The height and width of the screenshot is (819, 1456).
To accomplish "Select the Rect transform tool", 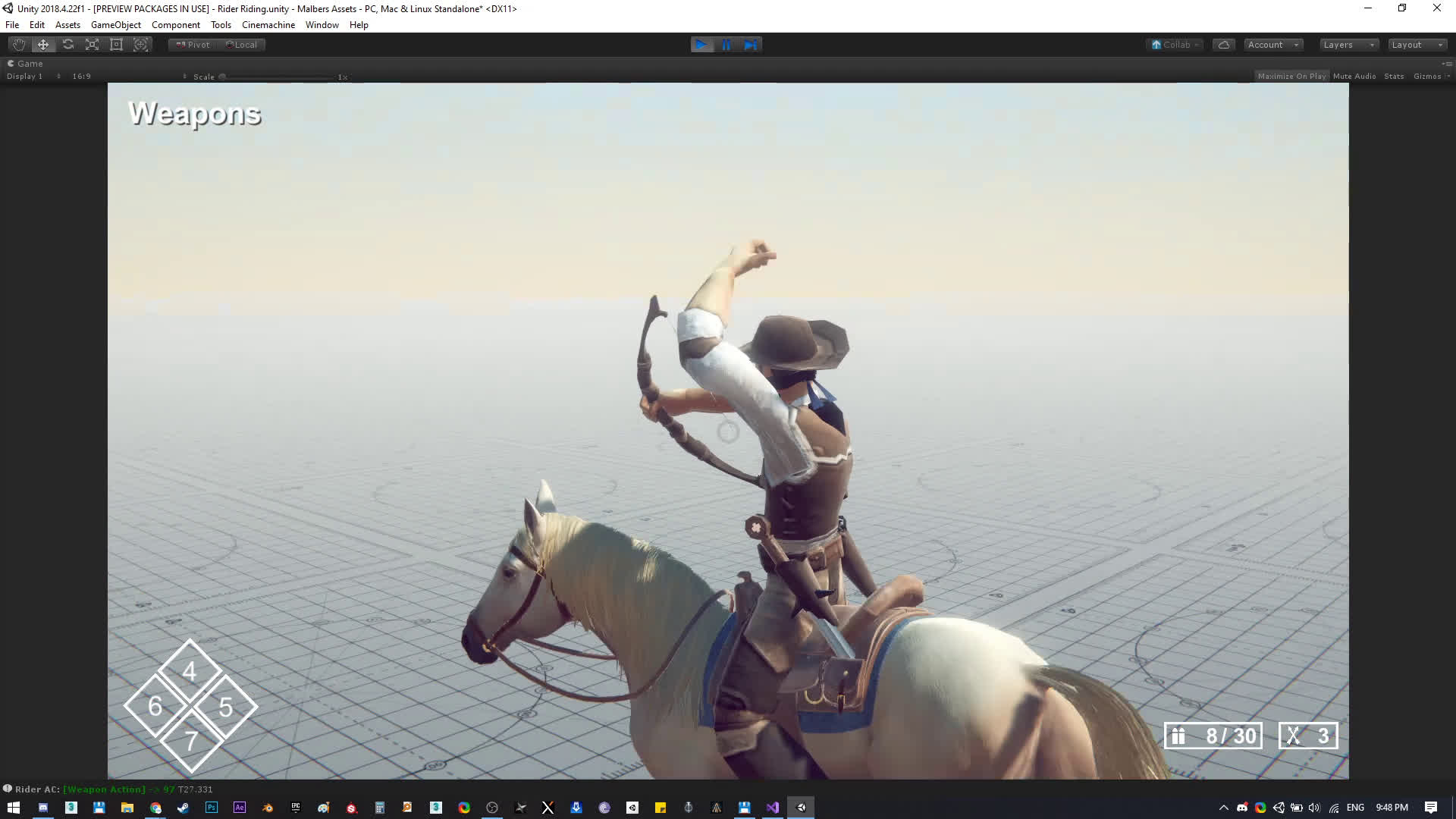I will click(117, 45).
